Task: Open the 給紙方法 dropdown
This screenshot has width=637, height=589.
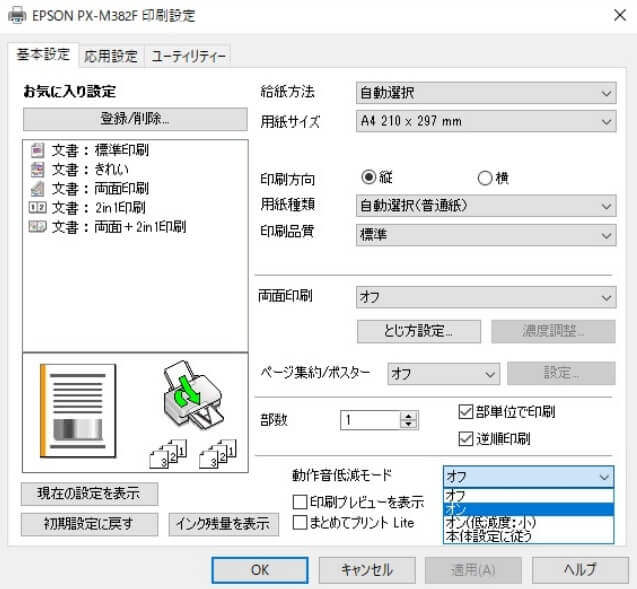Action: tap(486, 93)
